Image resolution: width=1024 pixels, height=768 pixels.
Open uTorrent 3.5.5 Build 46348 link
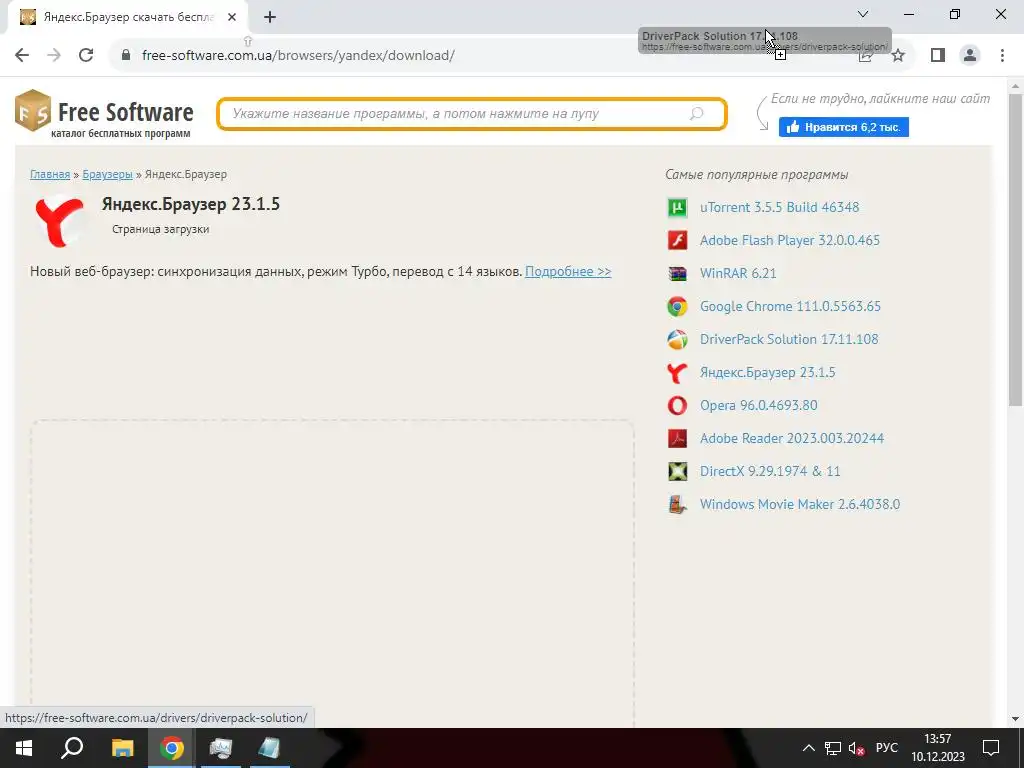coord(779,207)
